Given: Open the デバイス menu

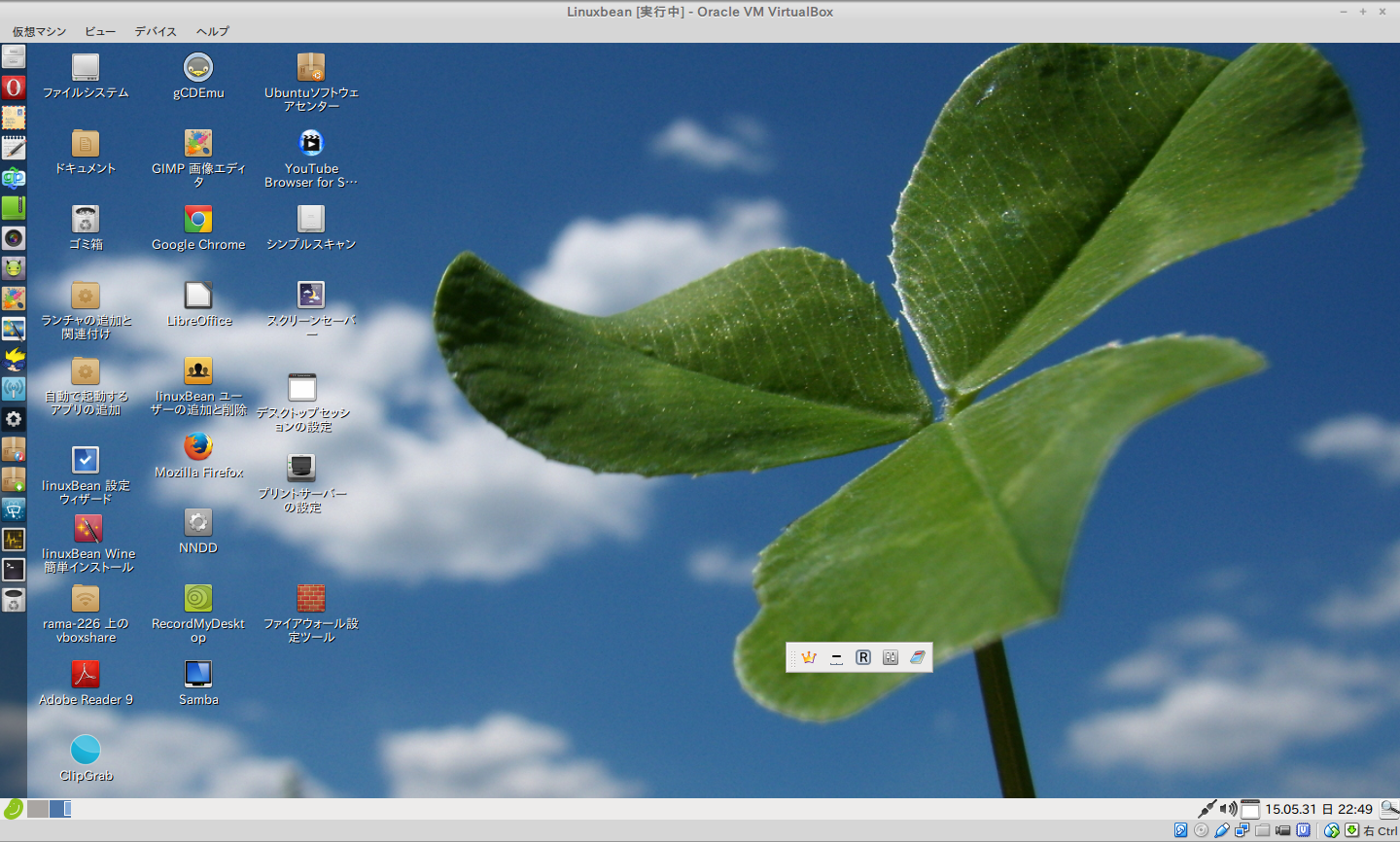Looking at the screenshot, I should click(156, 31).
